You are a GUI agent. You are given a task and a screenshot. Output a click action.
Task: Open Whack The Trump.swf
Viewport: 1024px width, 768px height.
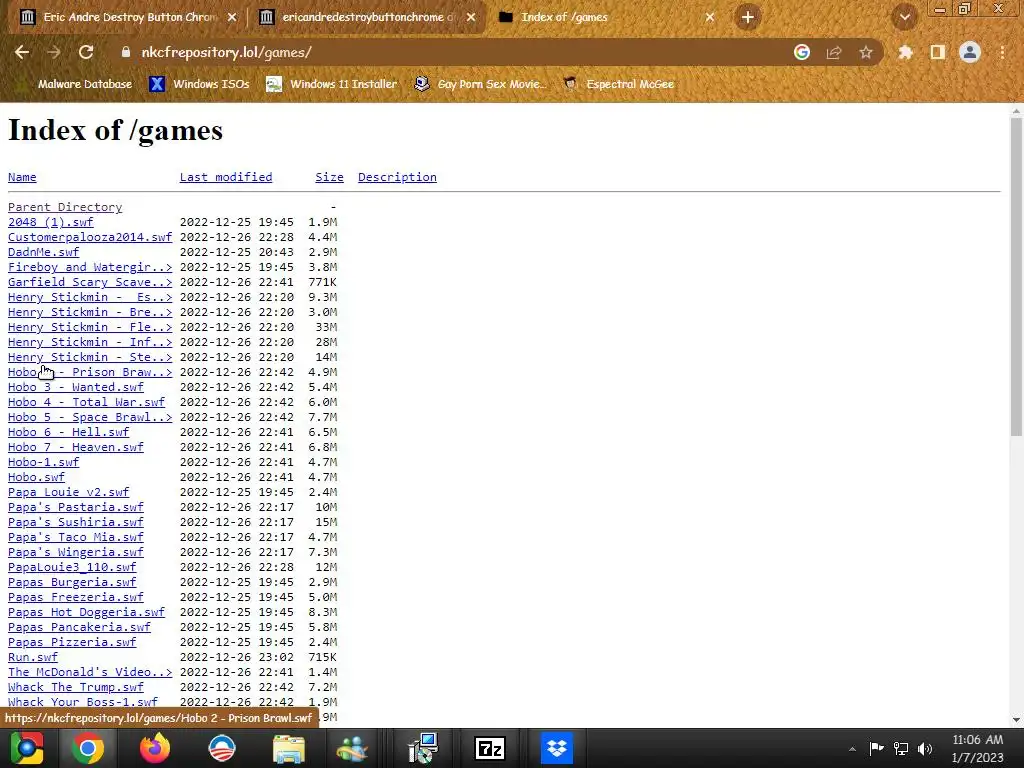76,688
